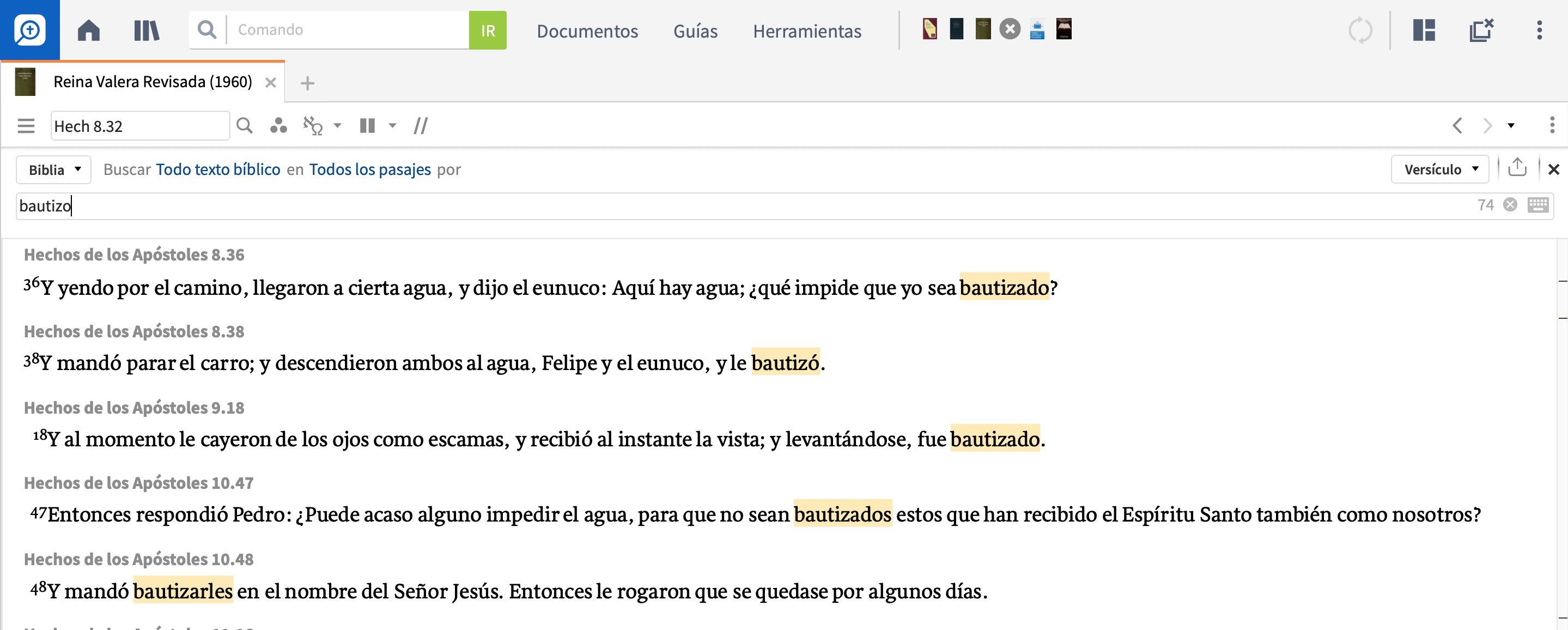Open the dark blue book shortcut
This screenshot has height=630, width=1568.
(x=956, y=28)
